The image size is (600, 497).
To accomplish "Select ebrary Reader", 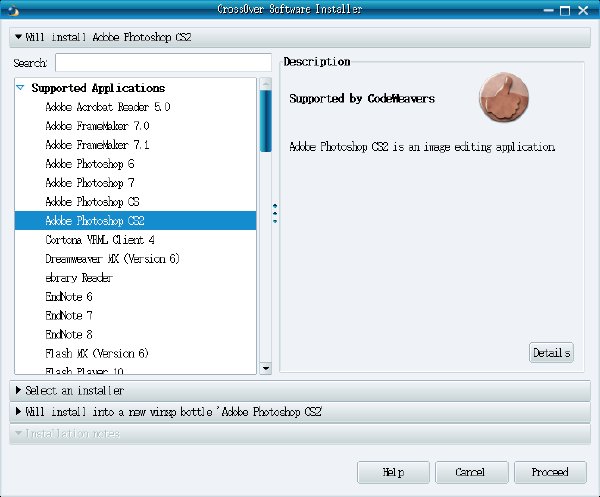I will click(135, 277).
